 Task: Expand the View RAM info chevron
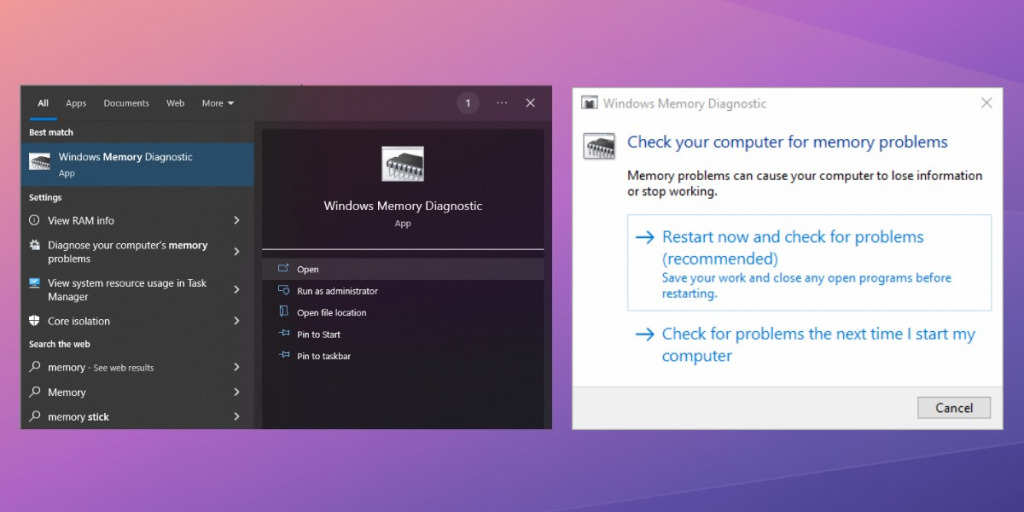pos(236,220)
